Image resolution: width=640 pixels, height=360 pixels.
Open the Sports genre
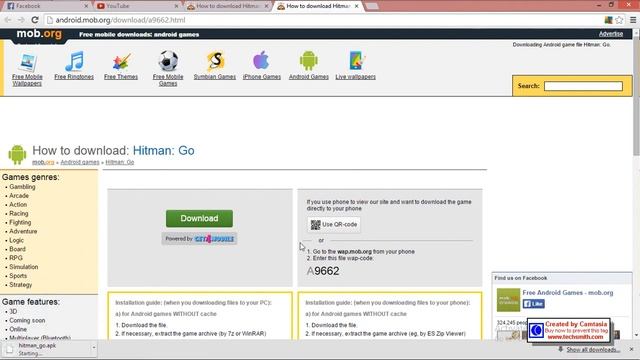(18, 276)
